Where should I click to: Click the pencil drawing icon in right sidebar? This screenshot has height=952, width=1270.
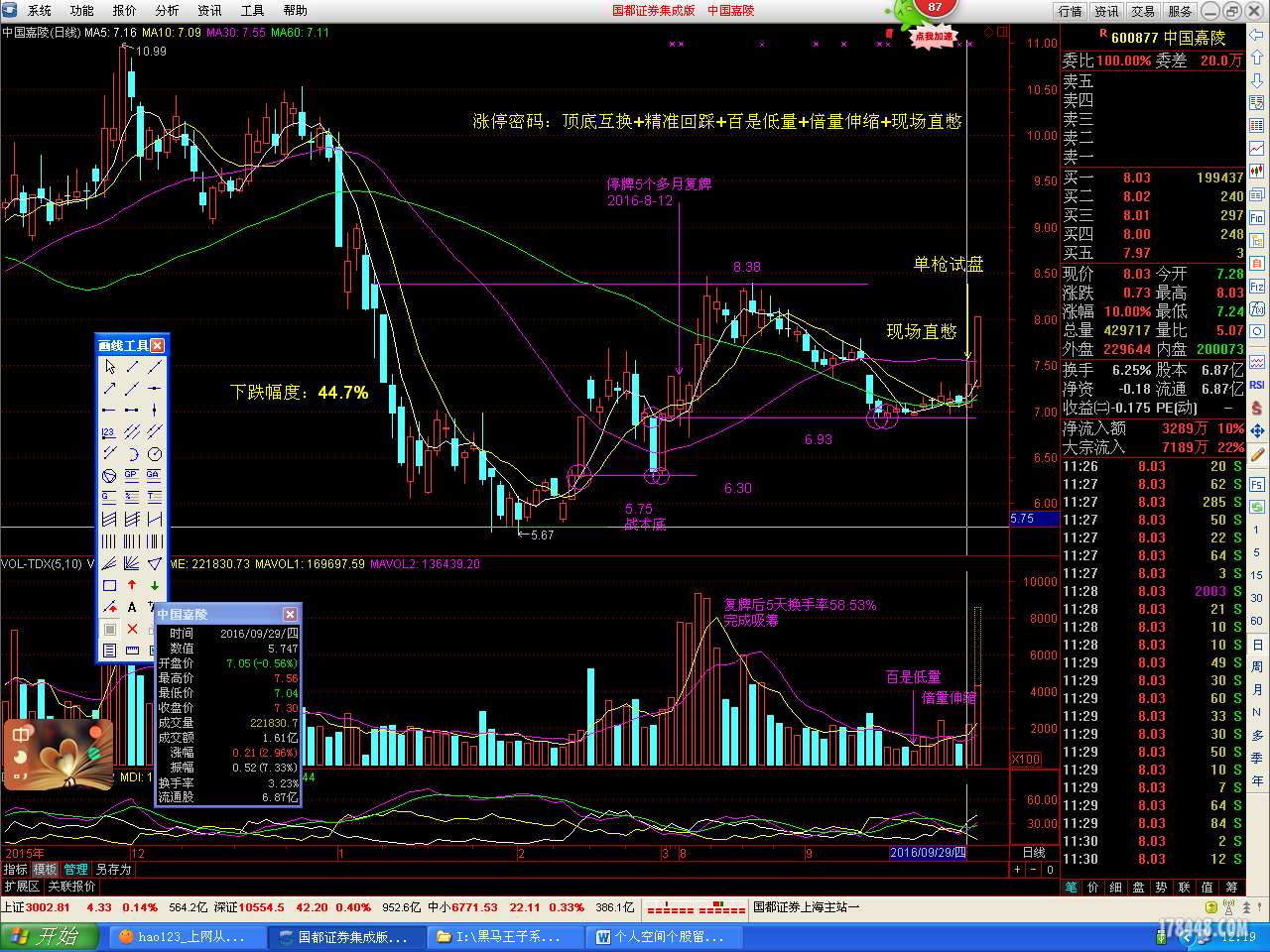1257,453
